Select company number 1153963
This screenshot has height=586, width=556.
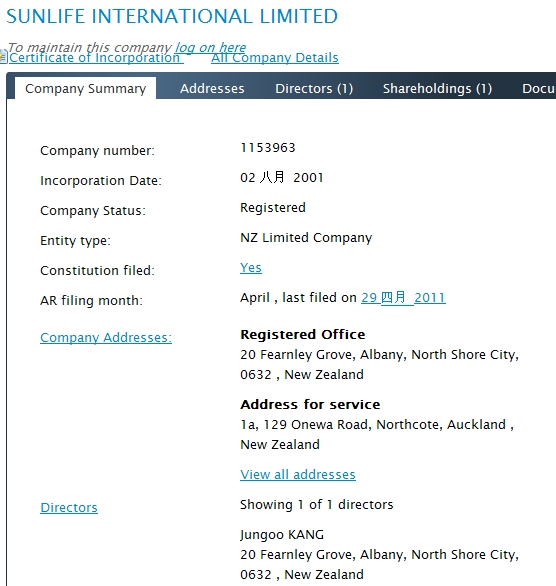tap(268, 148)
